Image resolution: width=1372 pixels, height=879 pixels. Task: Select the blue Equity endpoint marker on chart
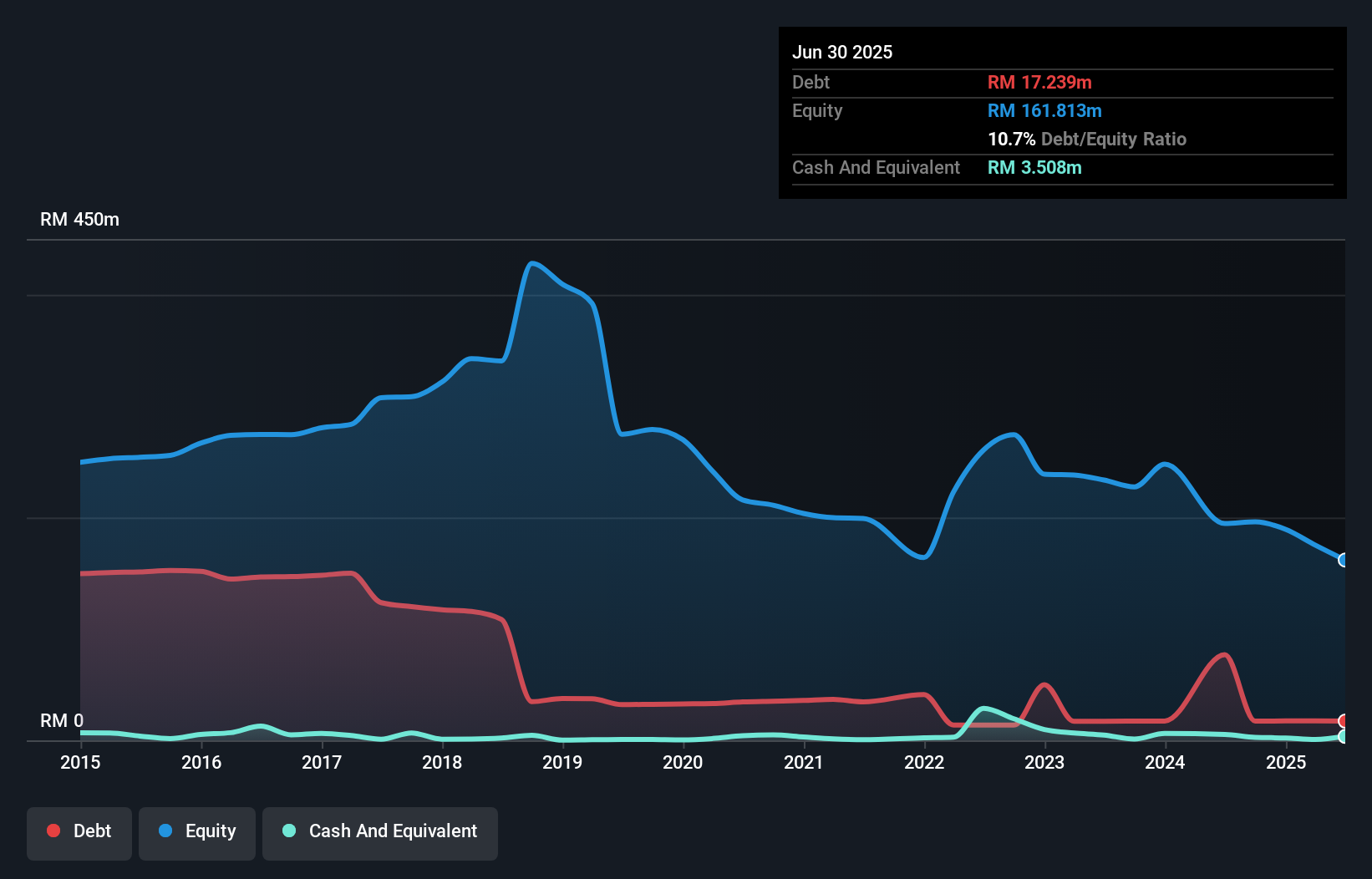point(1341,560)
